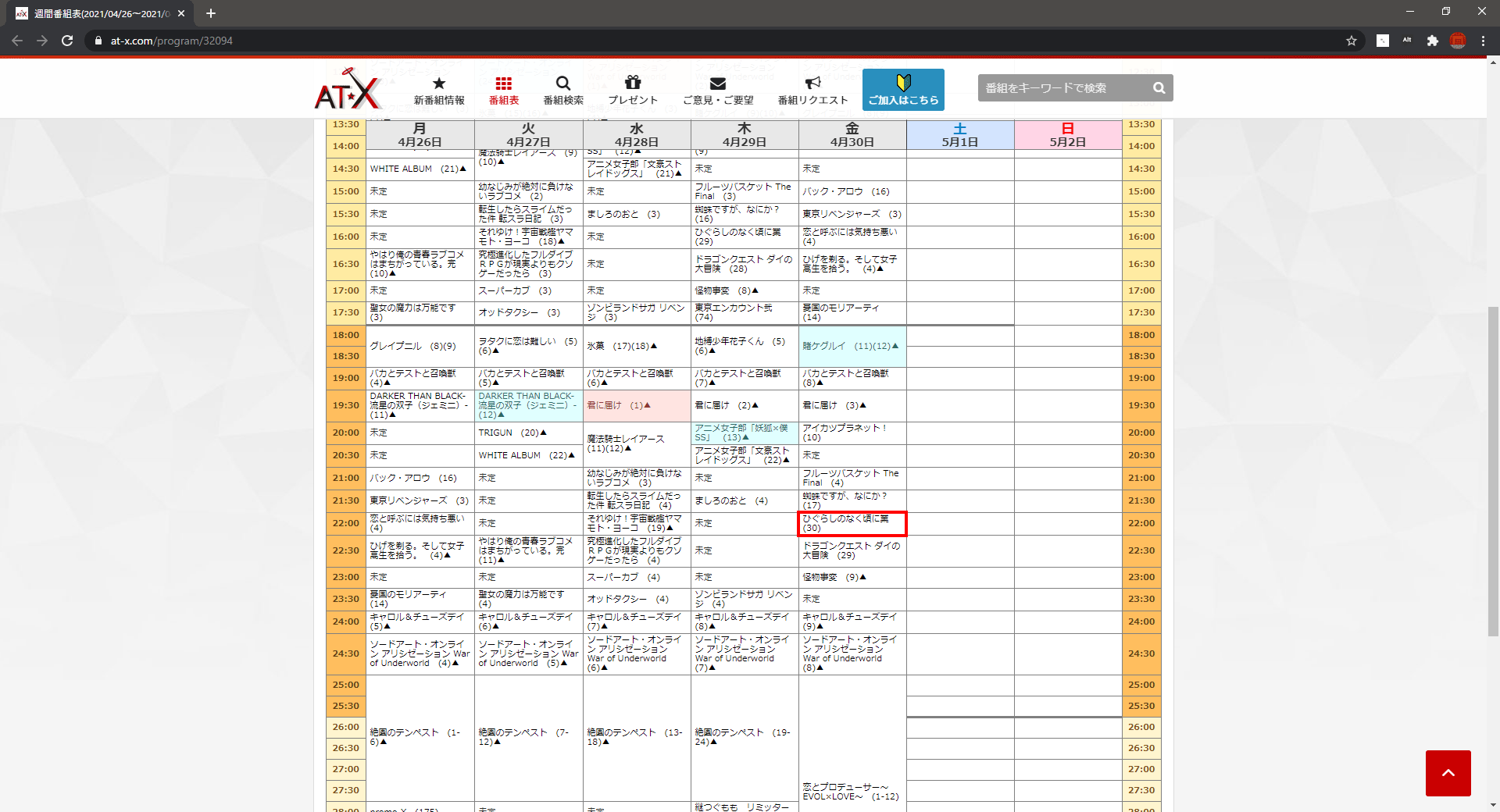Open 東京リベンジャーズ (3) on Monday 21:30
This screenshot has width=1500, height=812.
(x=420, y=500)
